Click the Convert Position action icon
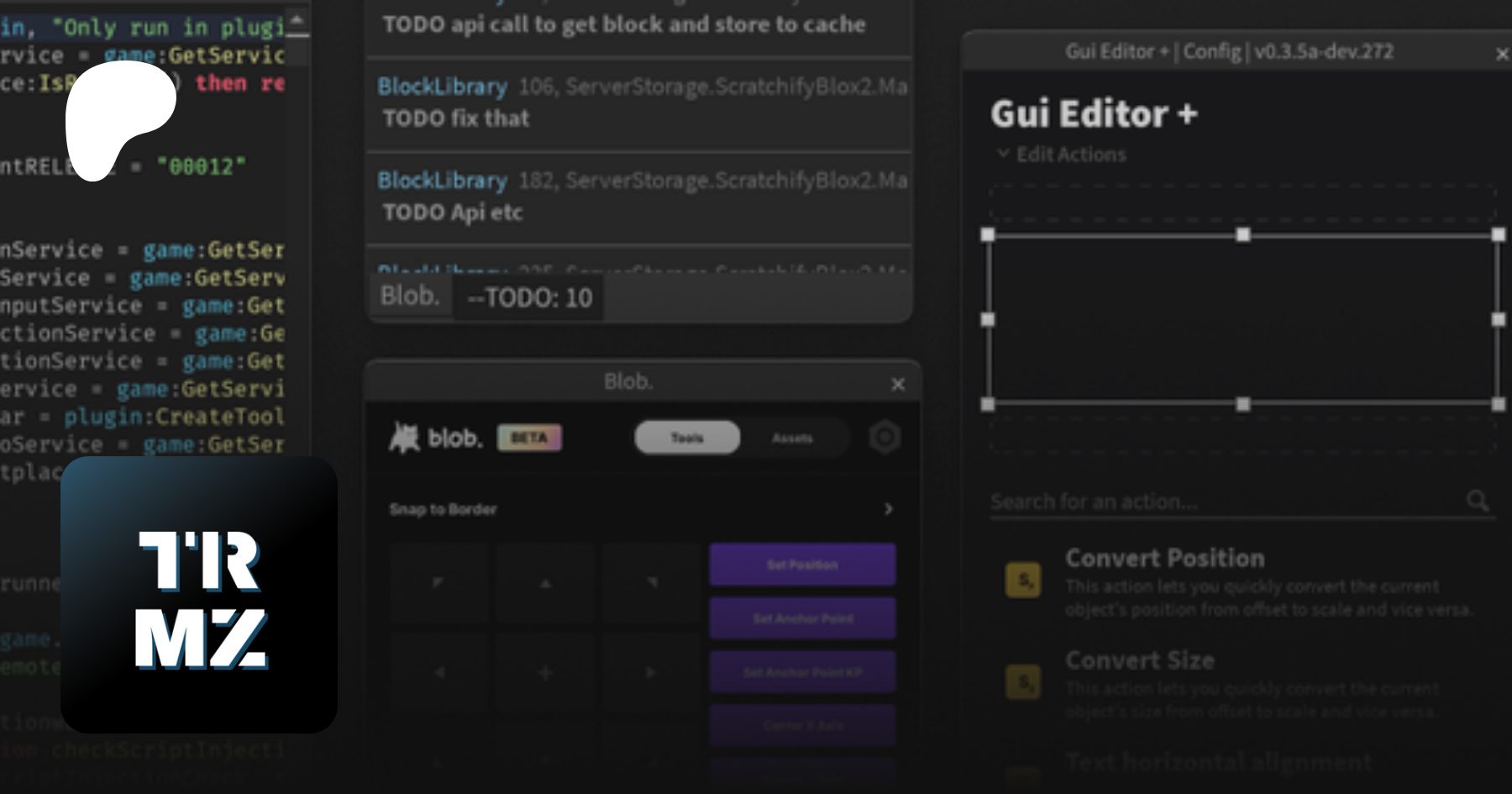The height and width of the screenshot is (794, 1512). coord(1023,580)
